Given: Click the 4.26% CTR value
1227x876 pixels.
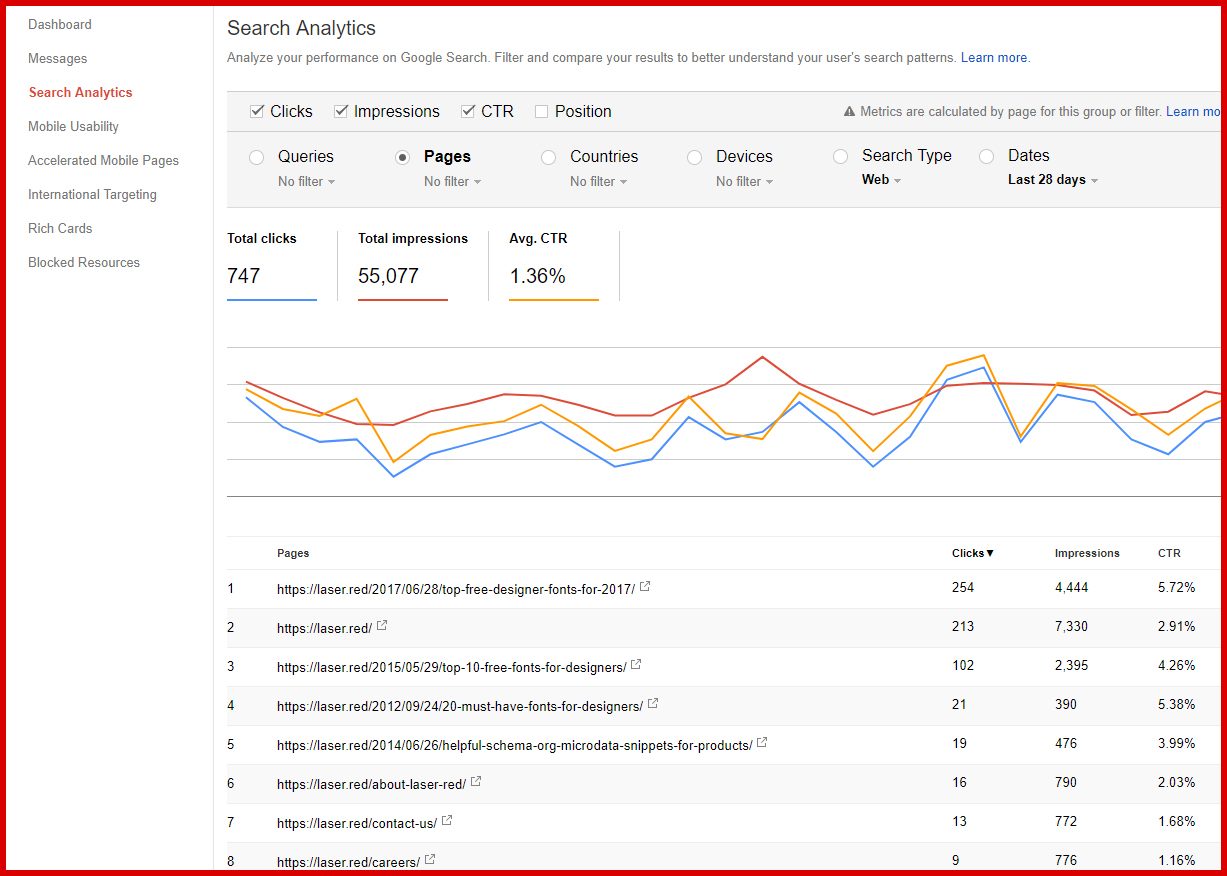Looking at the screenshot, I should (x=1177, y=665).
